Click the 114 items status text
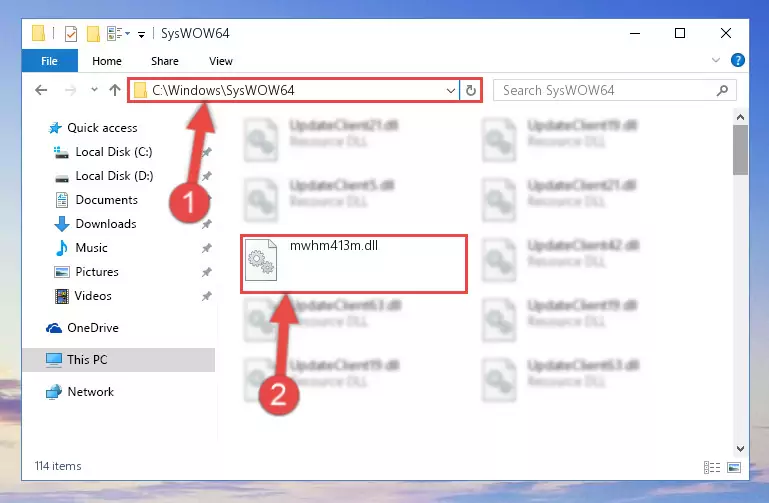 (58, 466)
